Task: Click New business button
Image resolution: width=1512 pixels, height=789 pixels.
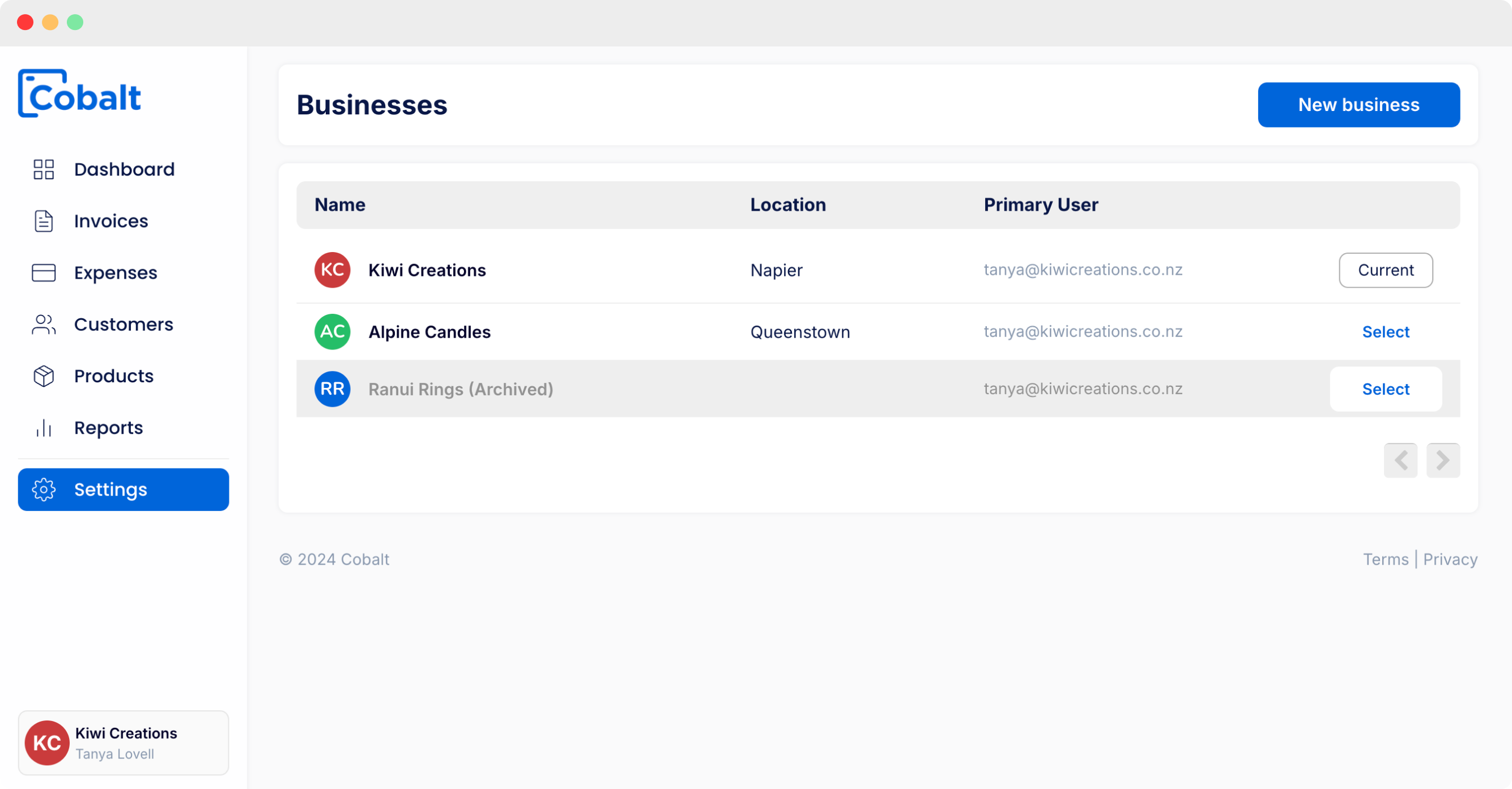Action: (1358, 104)
